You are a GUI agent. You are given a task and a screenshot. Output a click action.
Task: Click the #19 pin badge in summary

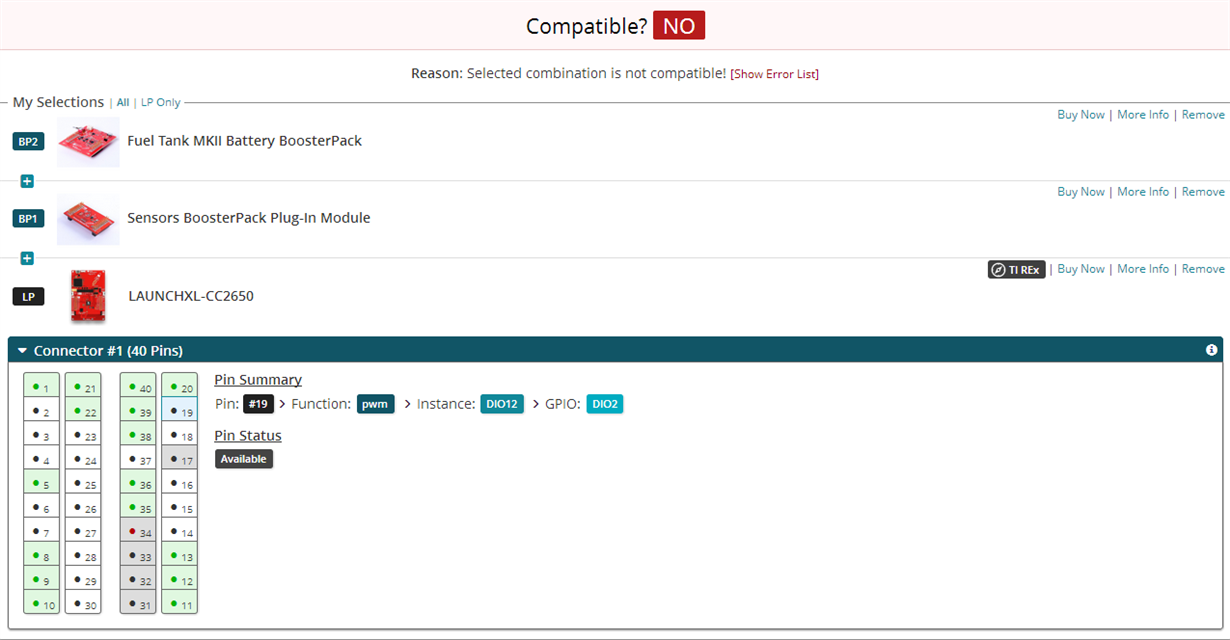click(258, 404)
